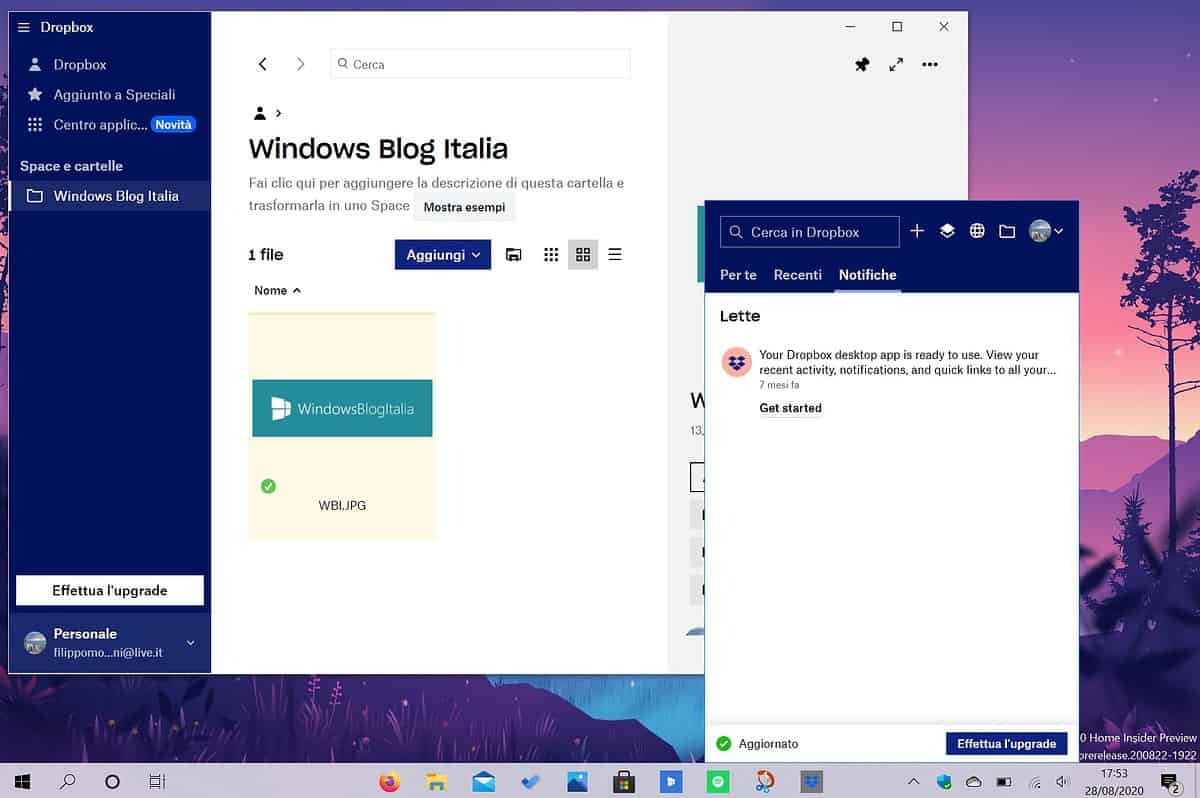Open the Centro applicazioni grid icon
The width and height of the screenshot is (1200, 798).
click(35, 124)
